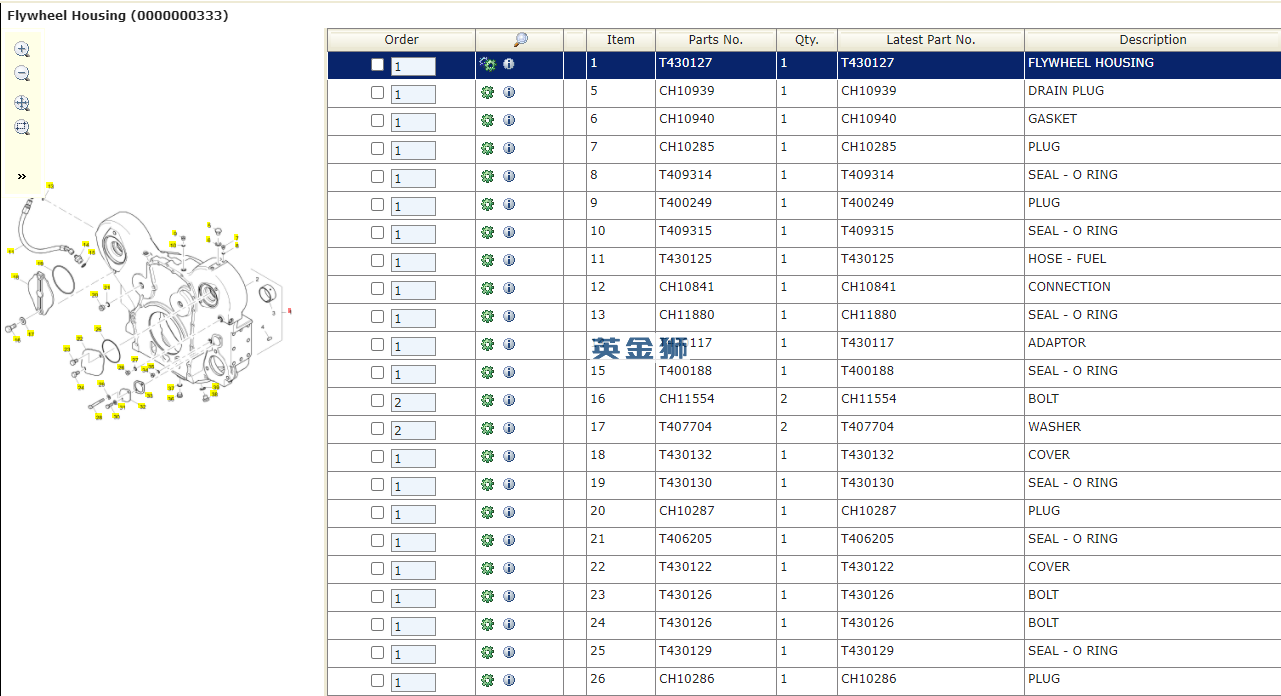The height and width of the screenshot is (696, 1281).
Task: Click callout label 13 on the diagram
Action: (50, 186)
